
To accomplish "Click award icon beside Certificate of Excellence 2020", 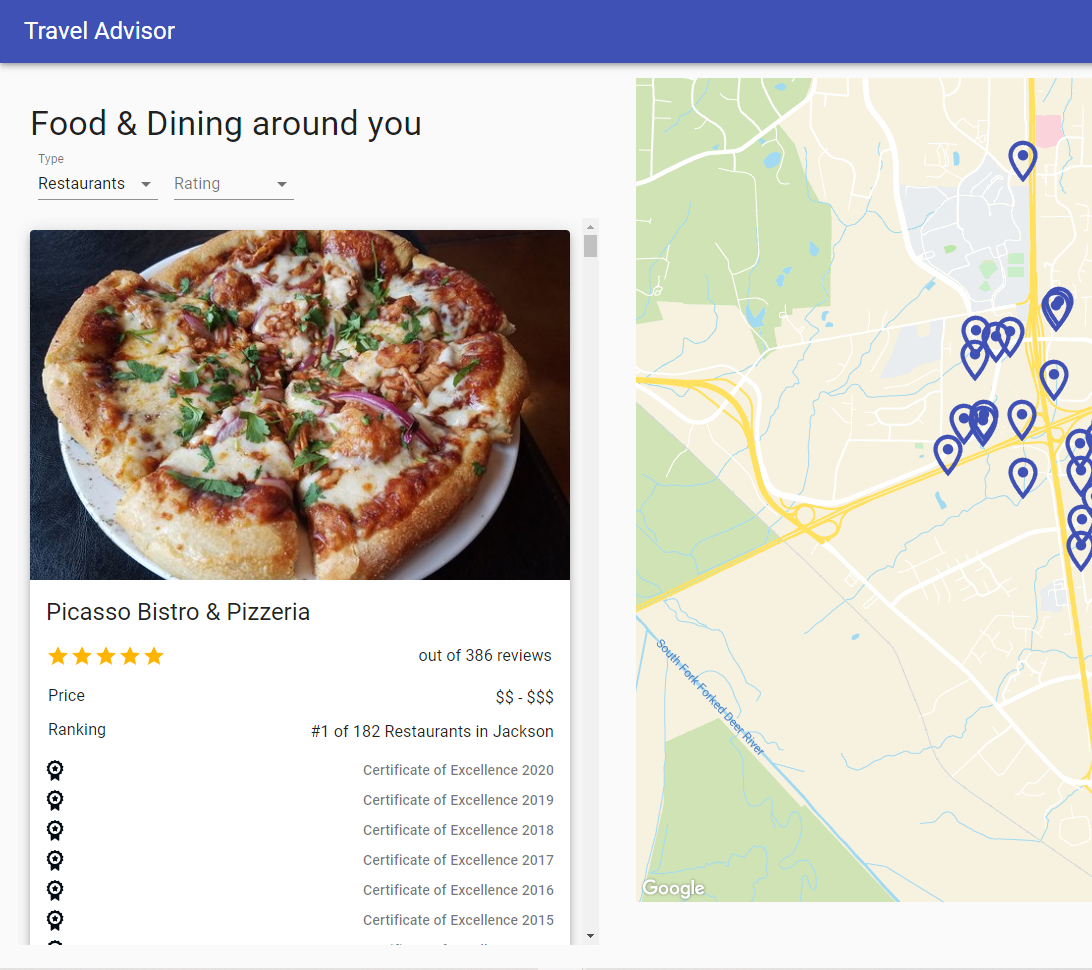I will 55,770.
